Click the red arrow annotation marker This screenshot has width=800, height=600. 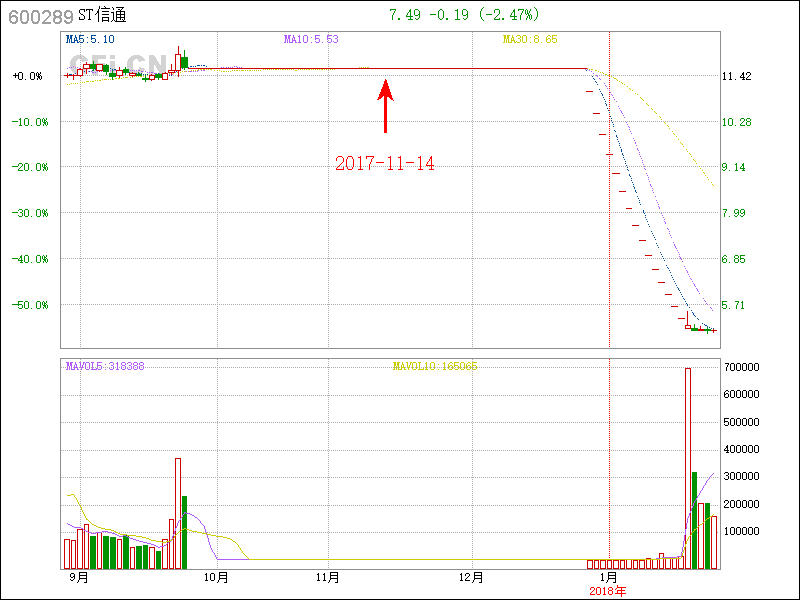(x=385, y=106)
